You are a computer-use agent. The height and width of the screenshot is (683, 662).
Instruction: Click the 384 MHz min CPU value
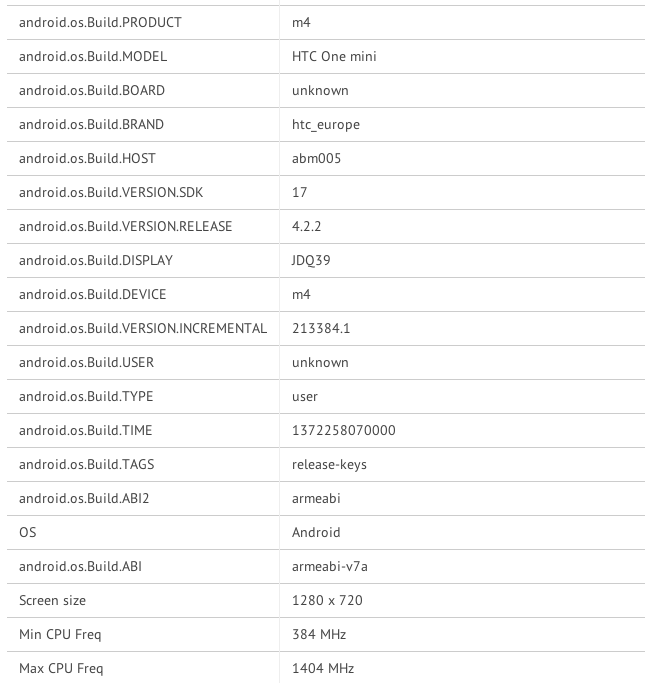[x=319, y=634]
